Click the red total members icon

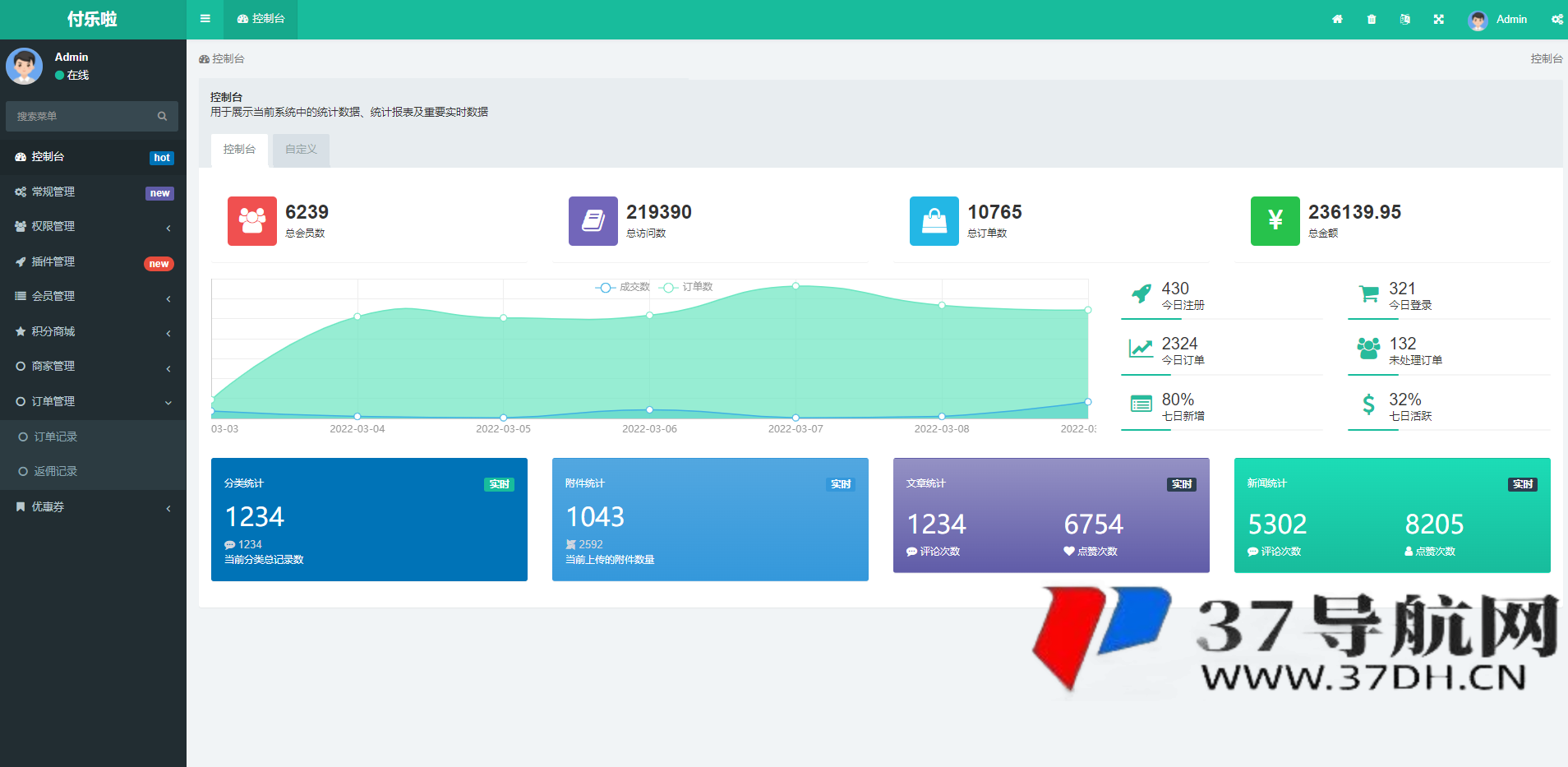pyautogui.click(x=251, y=220)
